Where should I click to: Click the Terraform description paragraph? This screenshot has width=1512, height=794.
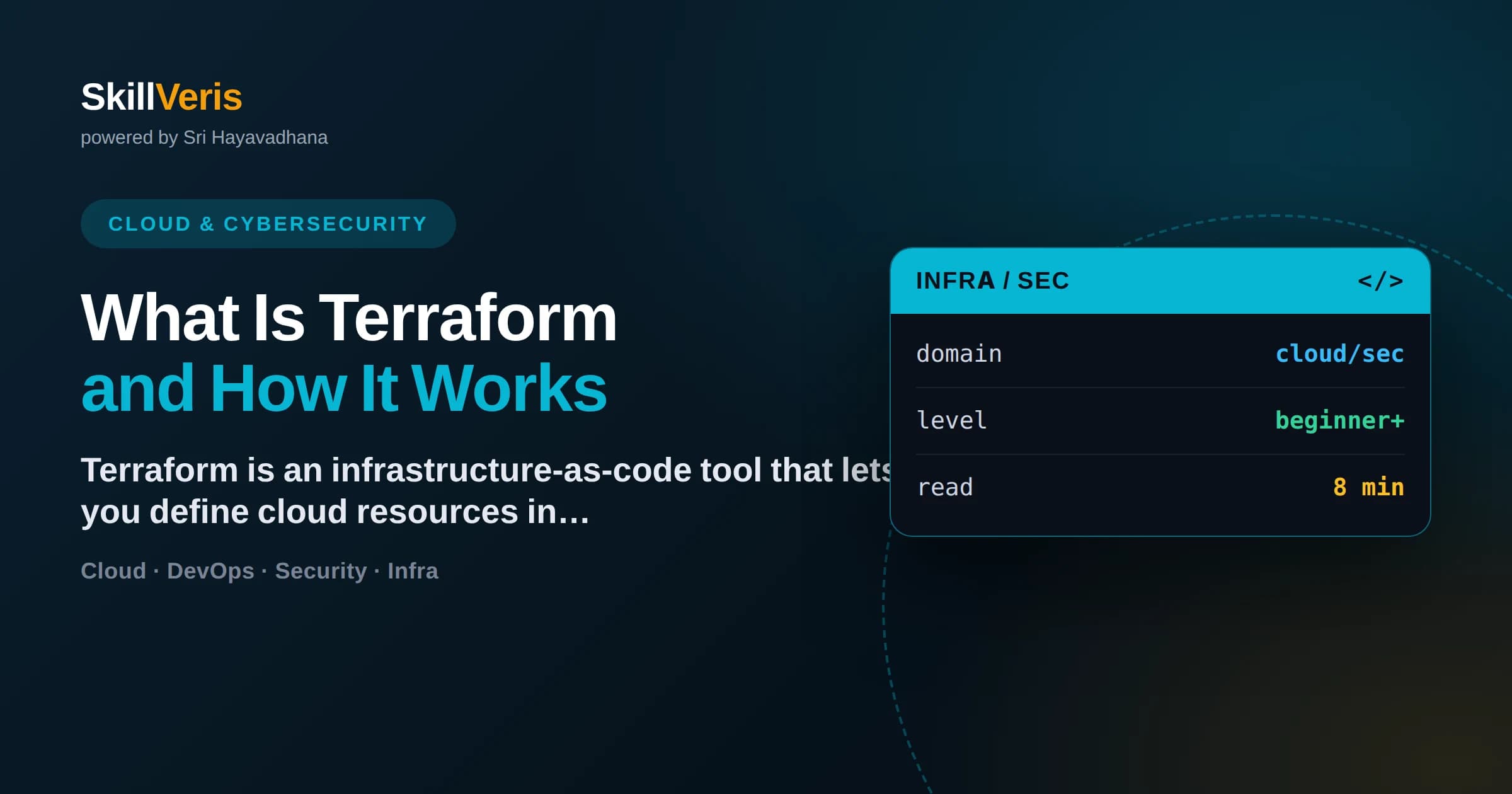point(485,491)
